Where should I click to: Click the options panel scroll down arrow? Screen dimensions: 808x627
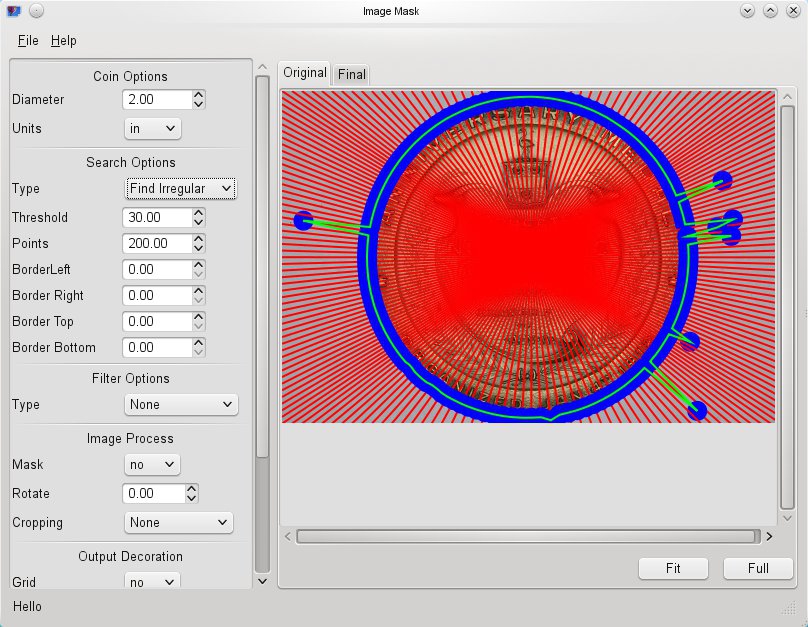point(262,581)
